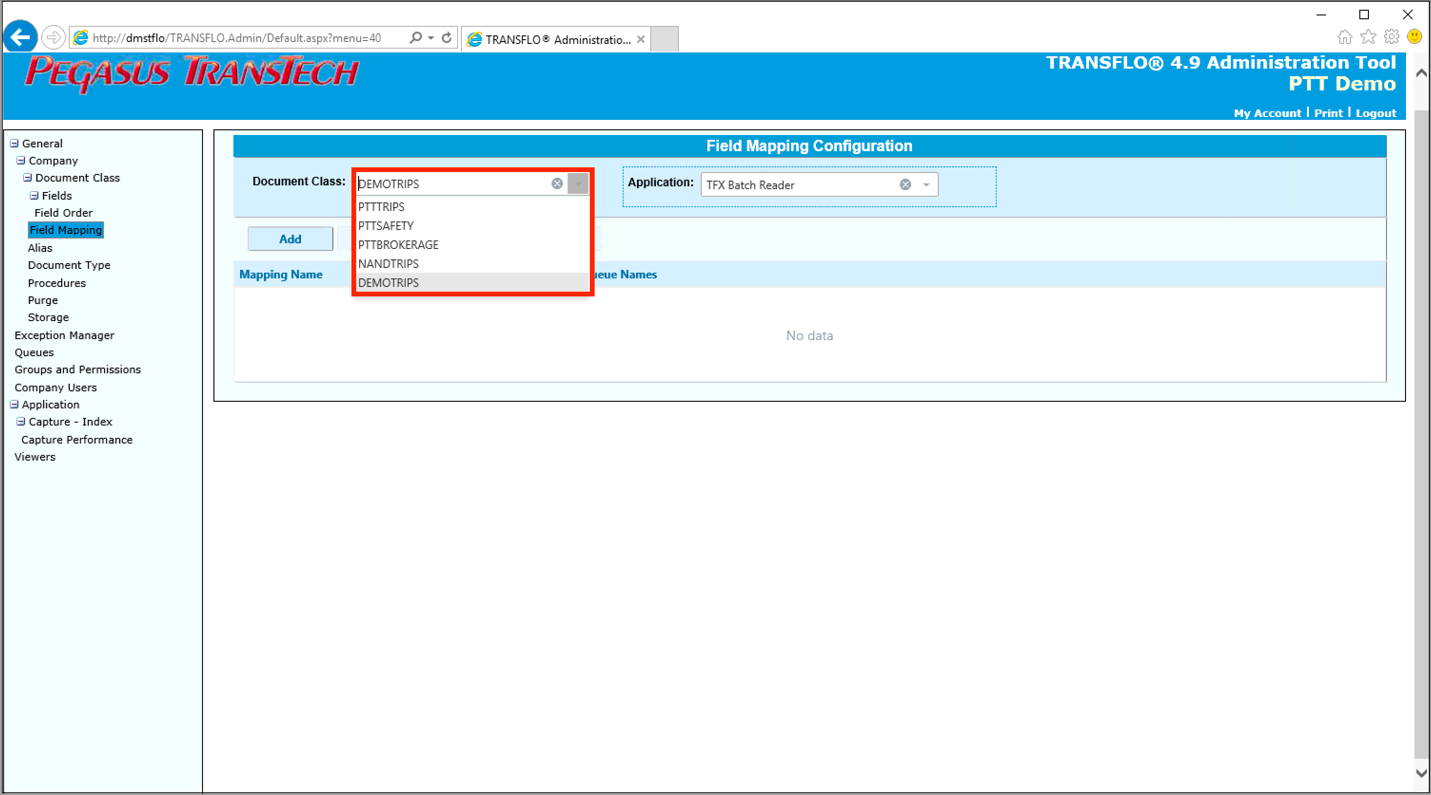Choose NANDTRIPS in the document class list
The width and height of the screenshot is (1431, 795).
coord(388,264)
